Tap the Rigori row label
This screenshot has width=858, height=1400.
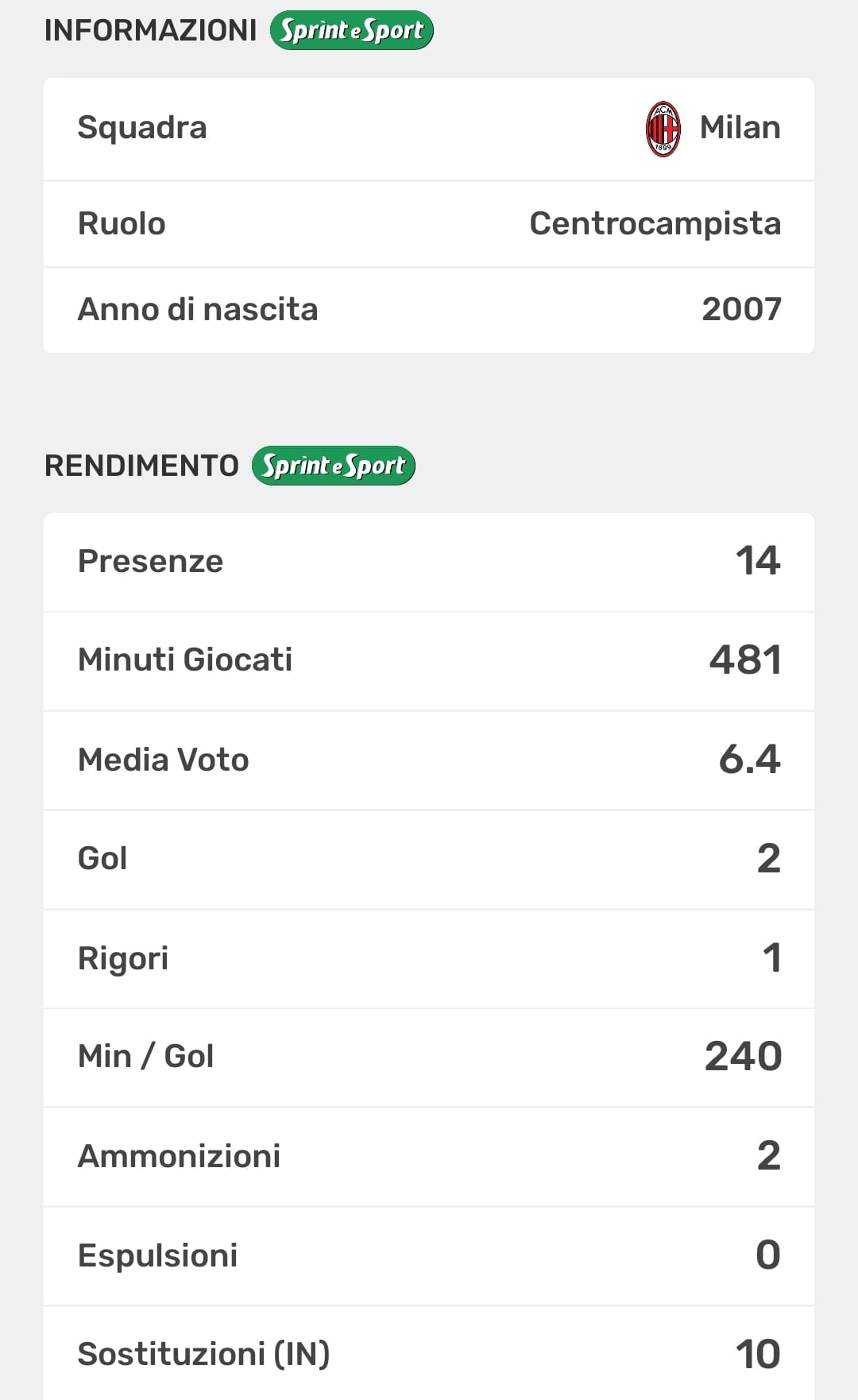click(123, 957)
